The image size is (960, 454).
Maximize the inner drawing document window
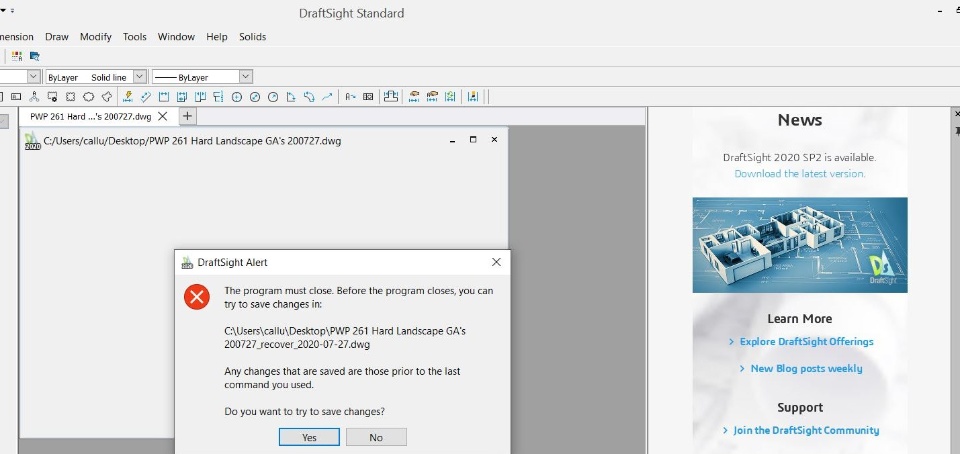pos(473,140)
